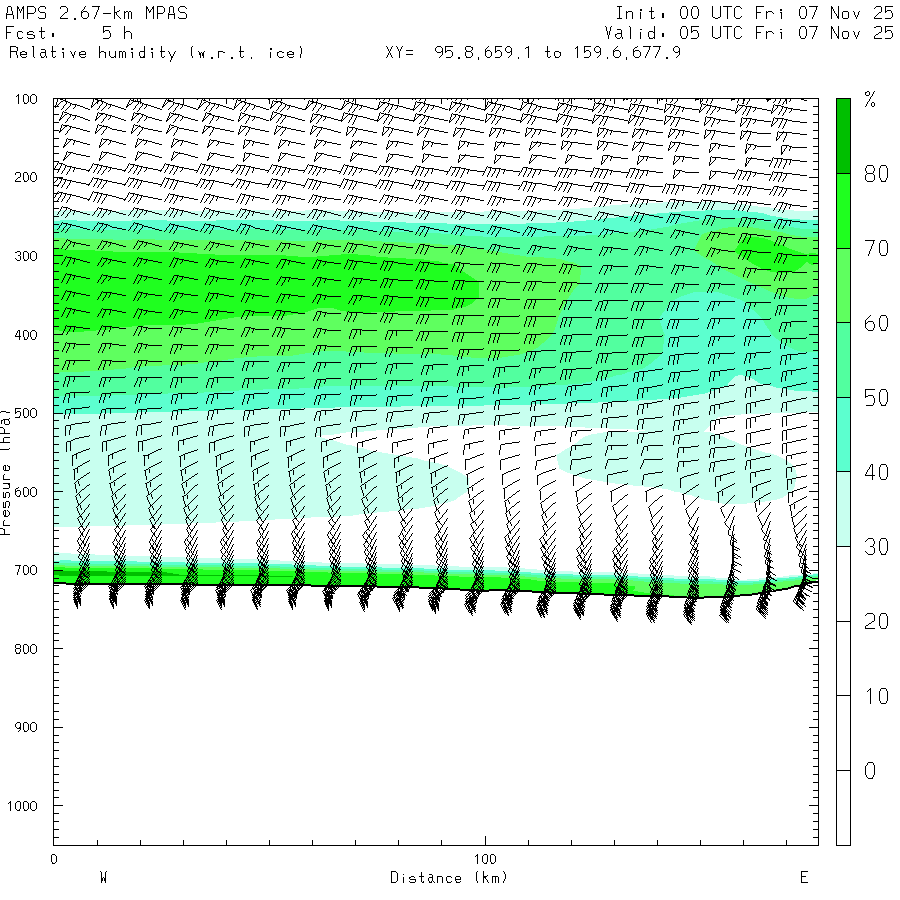Viewport: 900px width, 900px height.
Task: Click the '0' colorbar label
Action: (x=870, y=771)
